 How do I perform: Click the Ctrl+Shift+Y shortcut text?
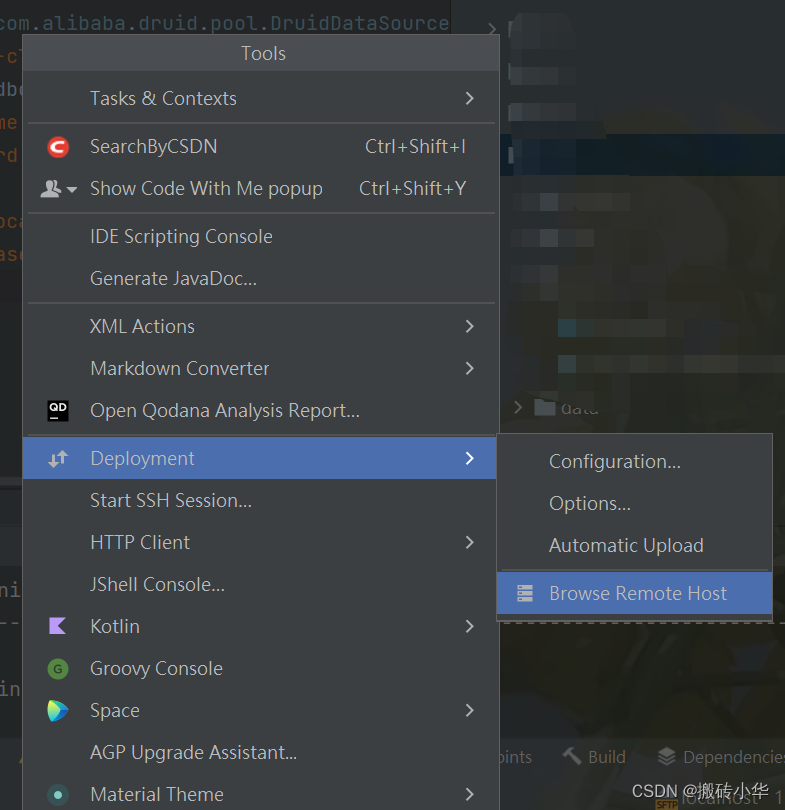click(413, 189)
